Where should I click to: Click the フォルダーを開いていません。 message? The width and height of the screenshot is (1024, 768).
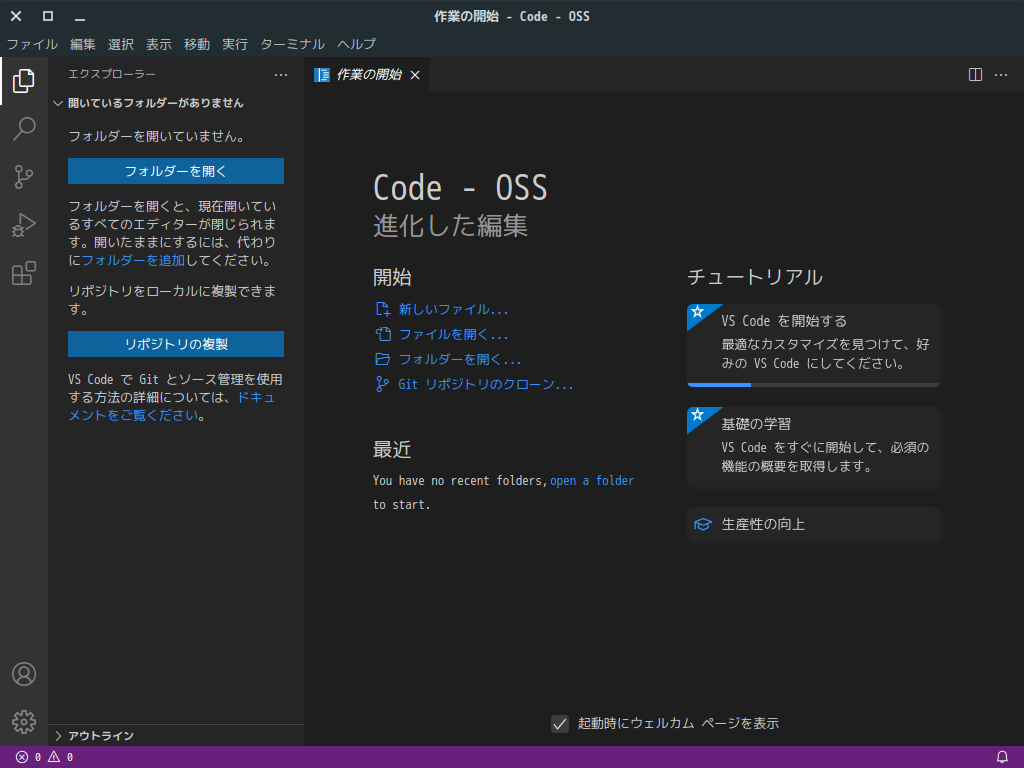coord(157,136)
